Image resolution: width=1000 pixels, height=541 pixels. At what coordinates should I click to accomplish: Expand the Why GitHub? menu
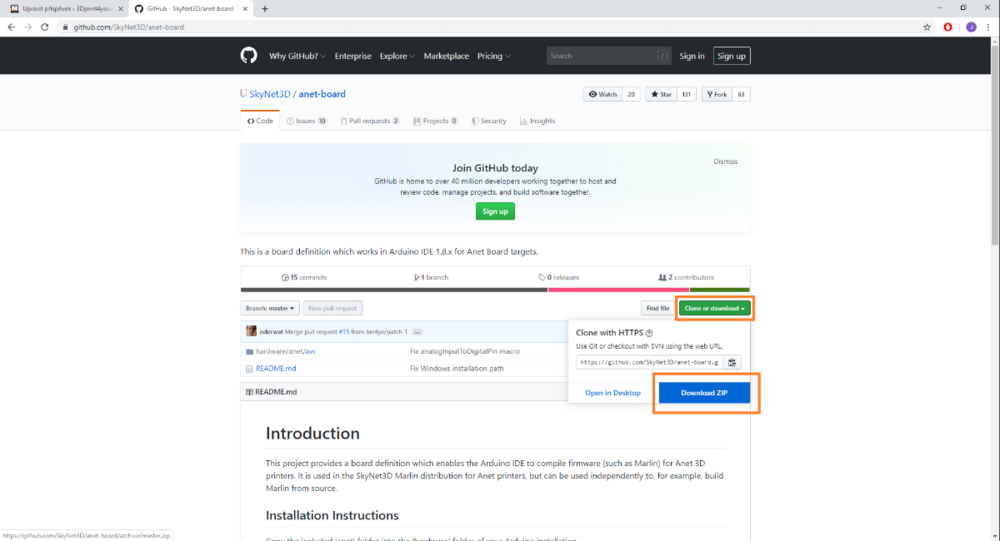click(297, 56)
